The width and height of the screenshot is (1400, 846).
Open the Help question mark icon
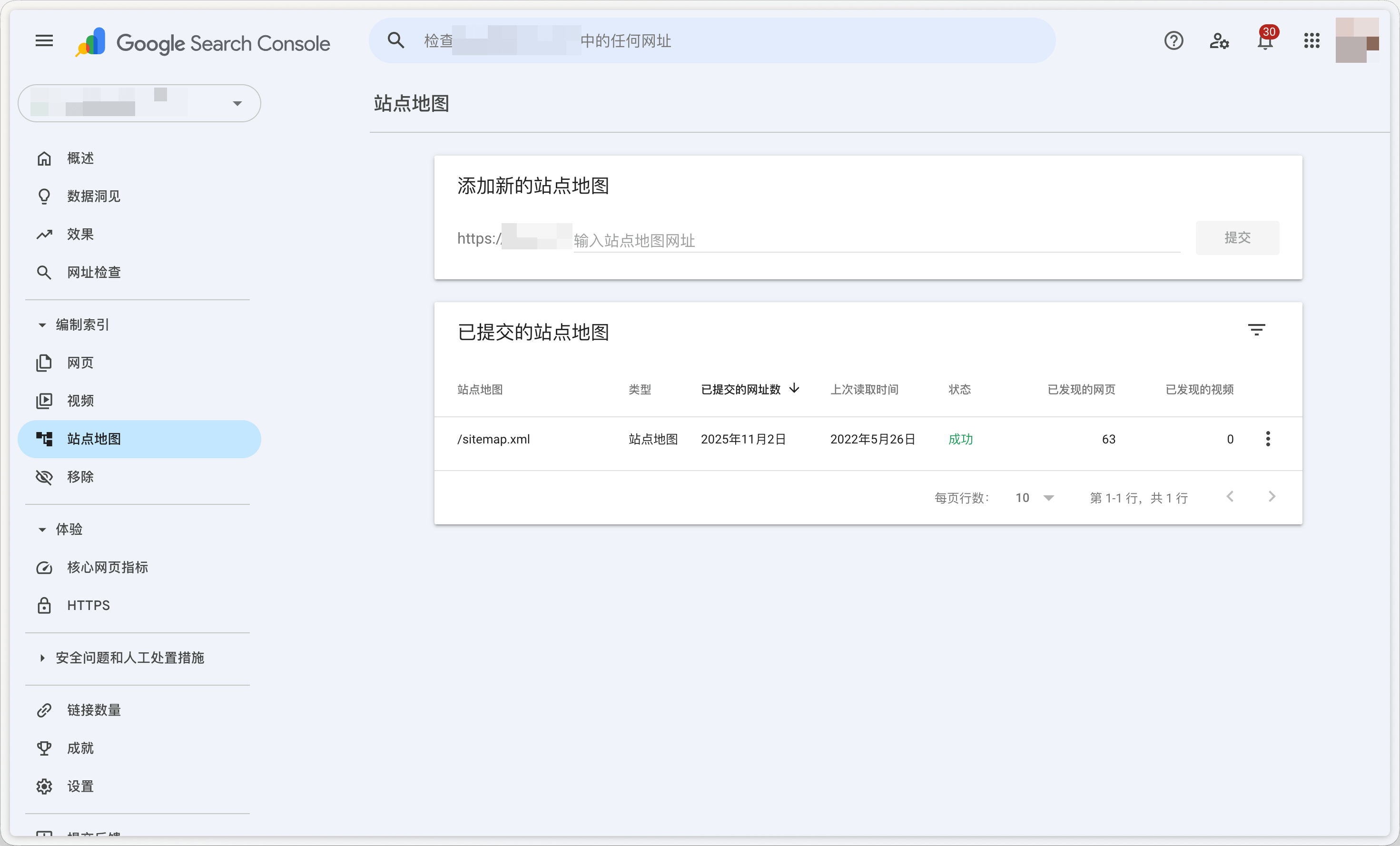pyautogui.click(x=1173, y=41)
